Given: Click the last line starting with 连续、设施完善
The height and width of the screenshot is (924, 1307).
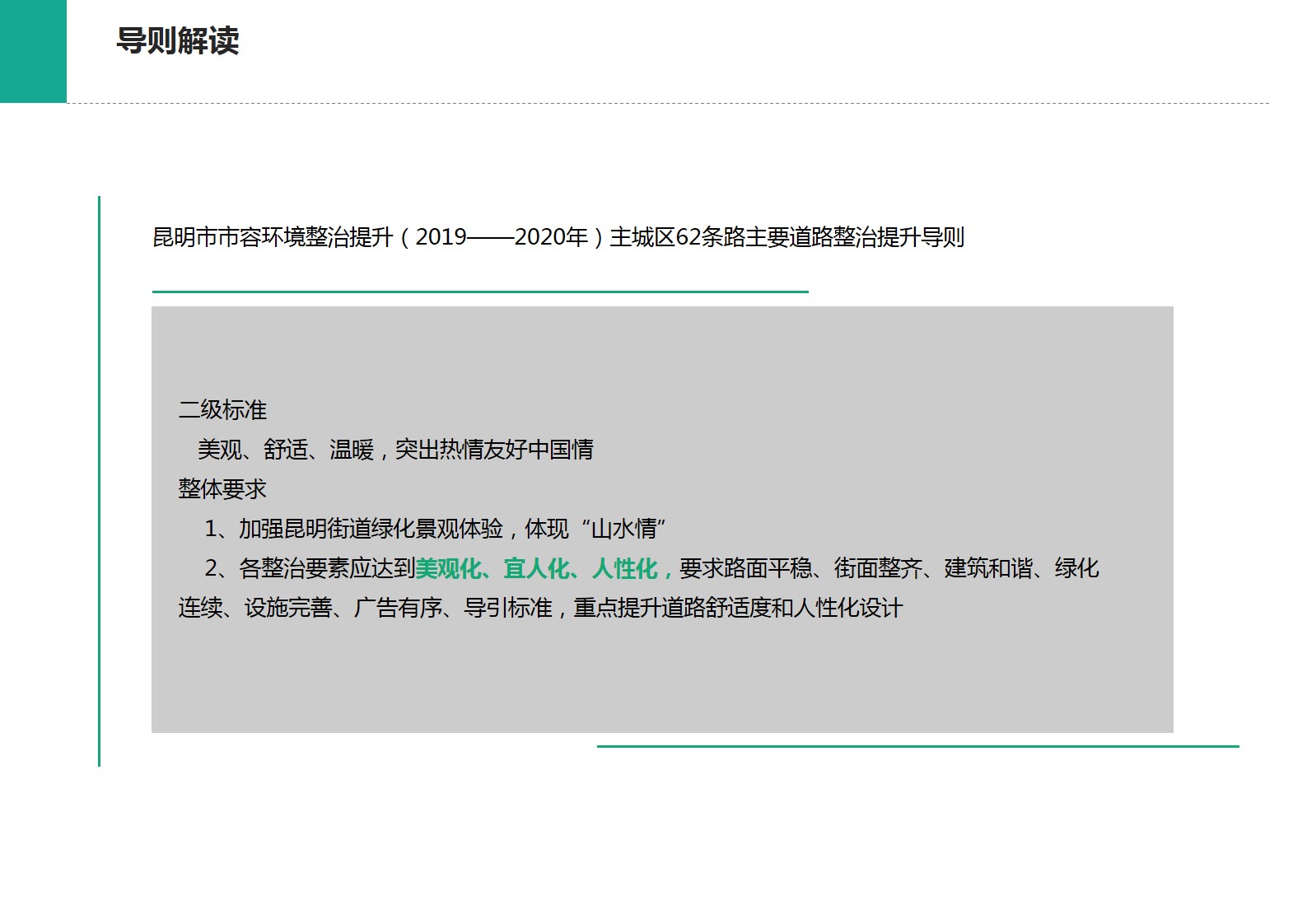Looking at the screenshot, I should pos(540,608).
